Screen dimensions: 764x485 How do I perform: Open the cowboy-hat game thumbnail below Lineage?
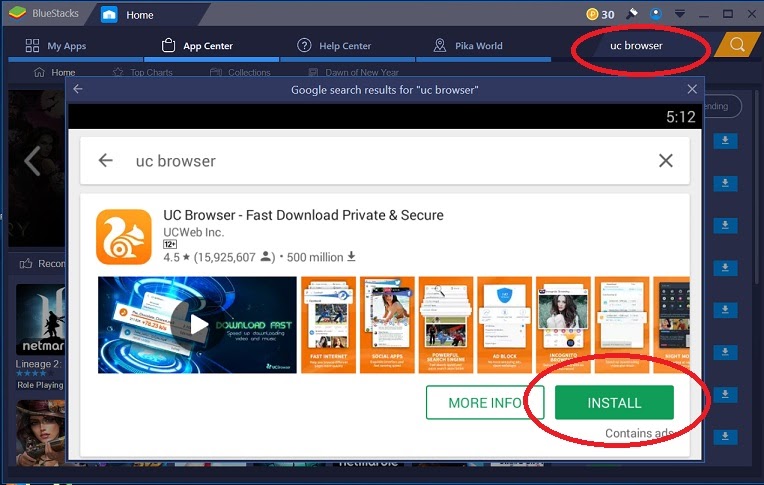pos(40,433)
